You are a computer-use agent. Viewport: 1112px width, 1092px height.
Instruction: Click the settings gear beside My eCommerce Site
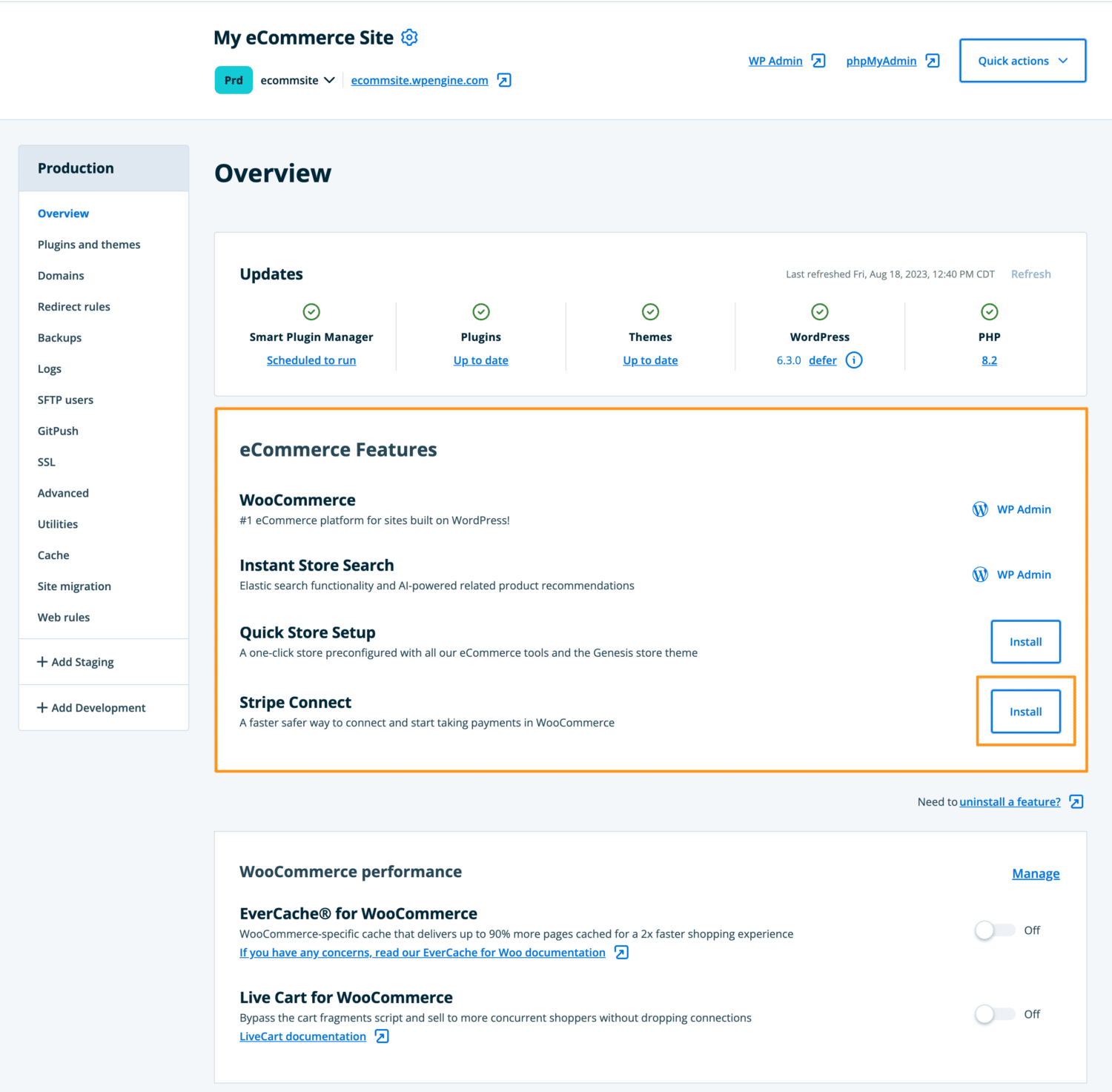tap(408, 37)
